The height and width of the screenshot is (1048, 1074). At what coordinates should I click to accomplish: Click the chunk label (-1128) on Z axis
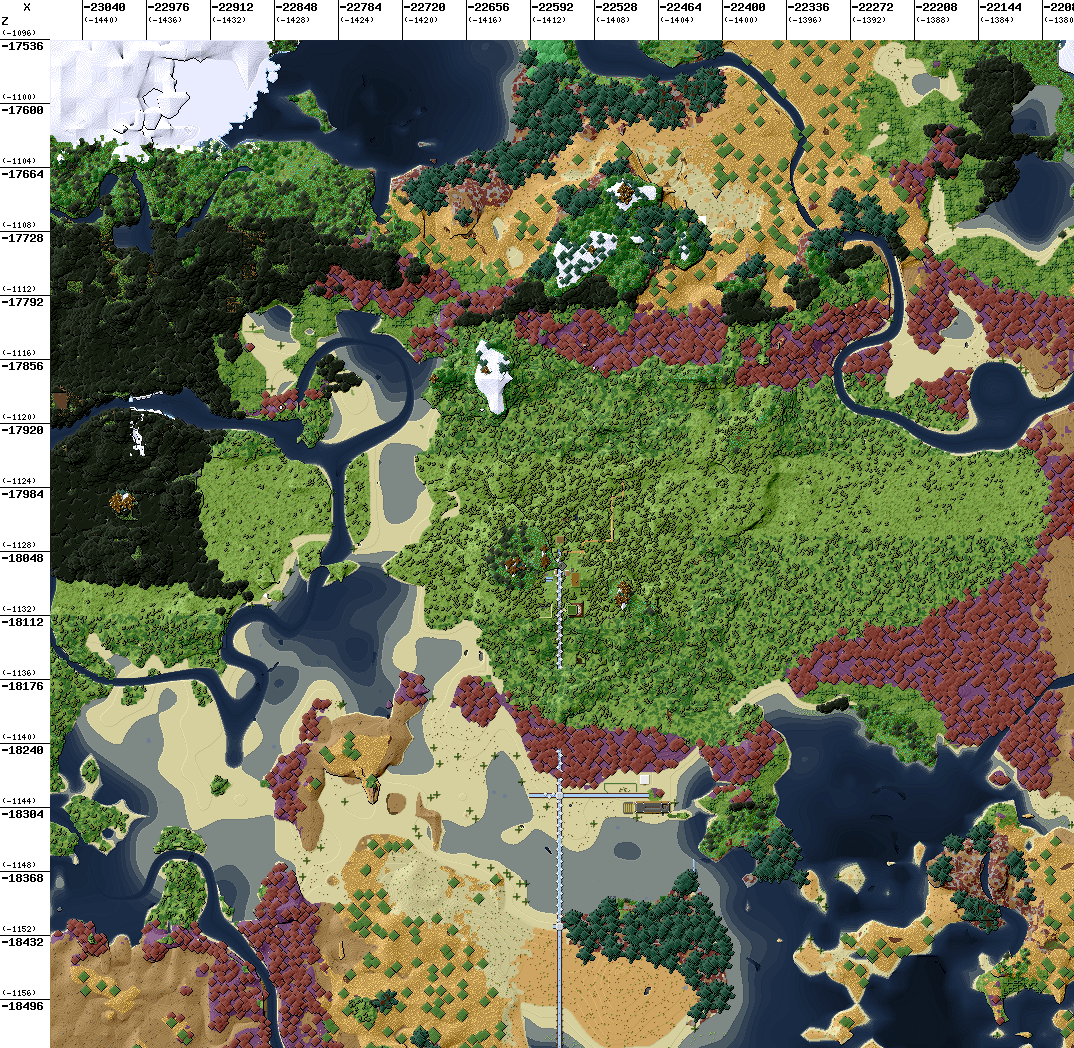pos(20,545)
